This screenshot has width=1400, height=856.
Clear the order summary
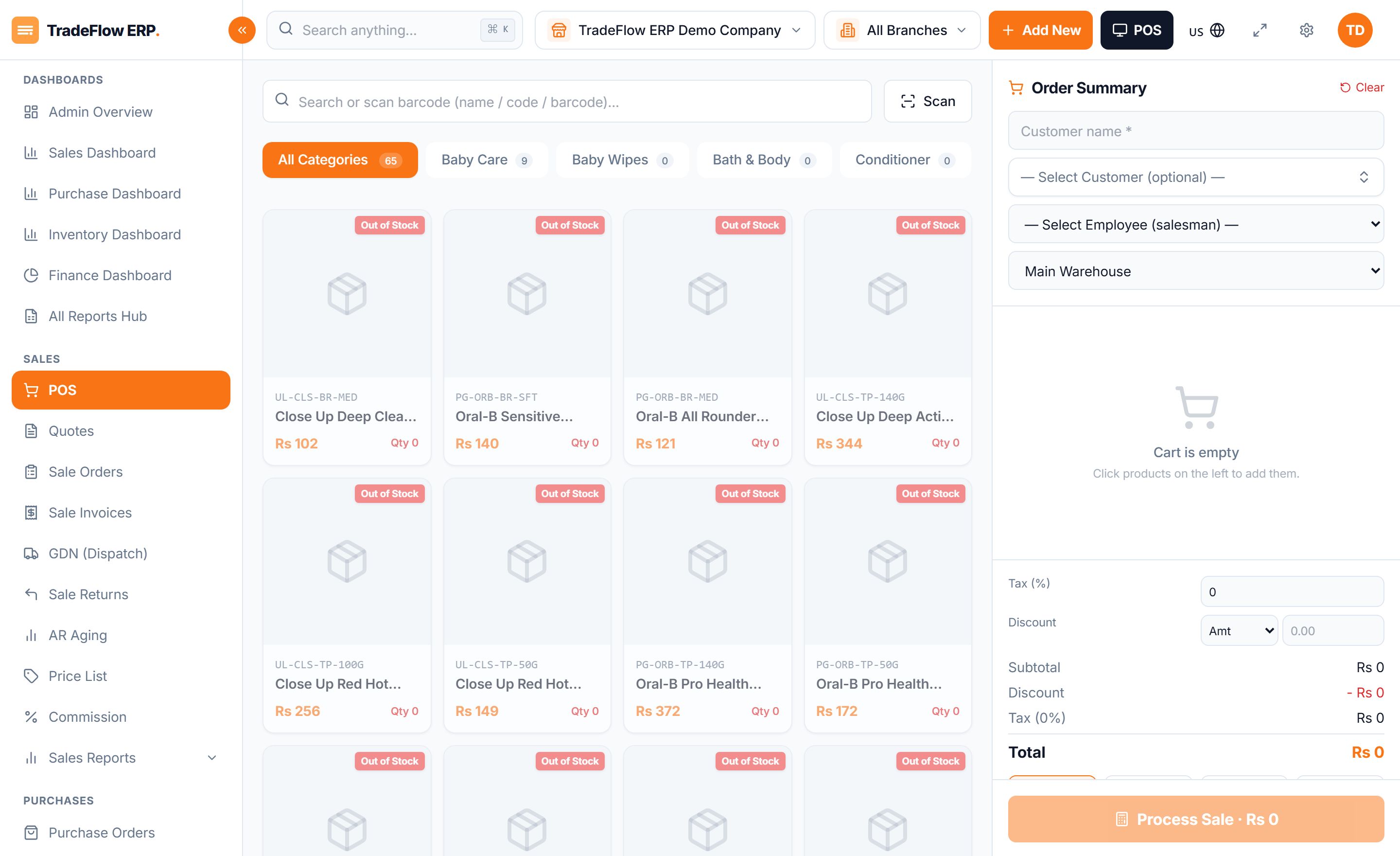click(1362, 88)
